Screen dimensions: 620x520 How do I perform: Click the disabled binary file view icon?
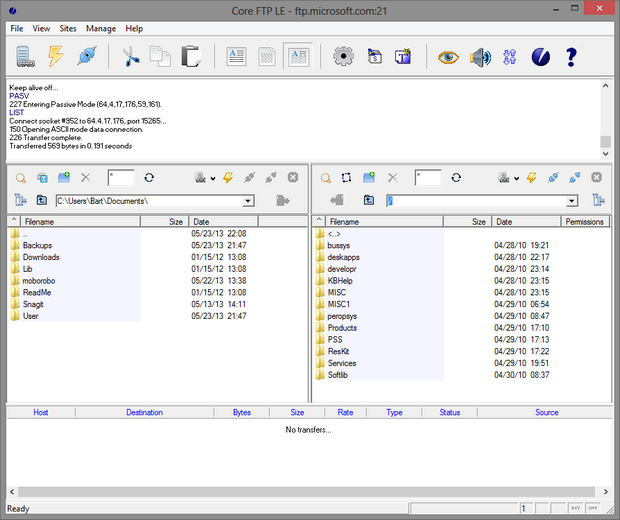pyautogui.click(x=267, y=57)
